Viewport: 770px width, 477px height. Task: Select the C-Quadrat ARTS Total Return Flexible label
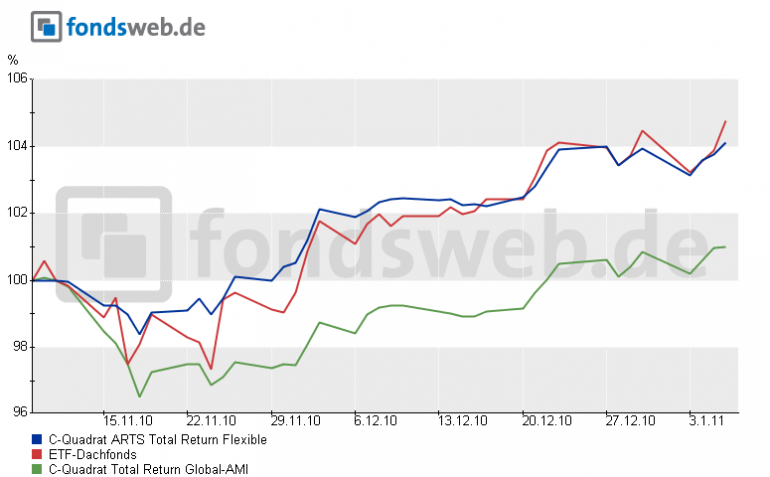pos(156,439)
